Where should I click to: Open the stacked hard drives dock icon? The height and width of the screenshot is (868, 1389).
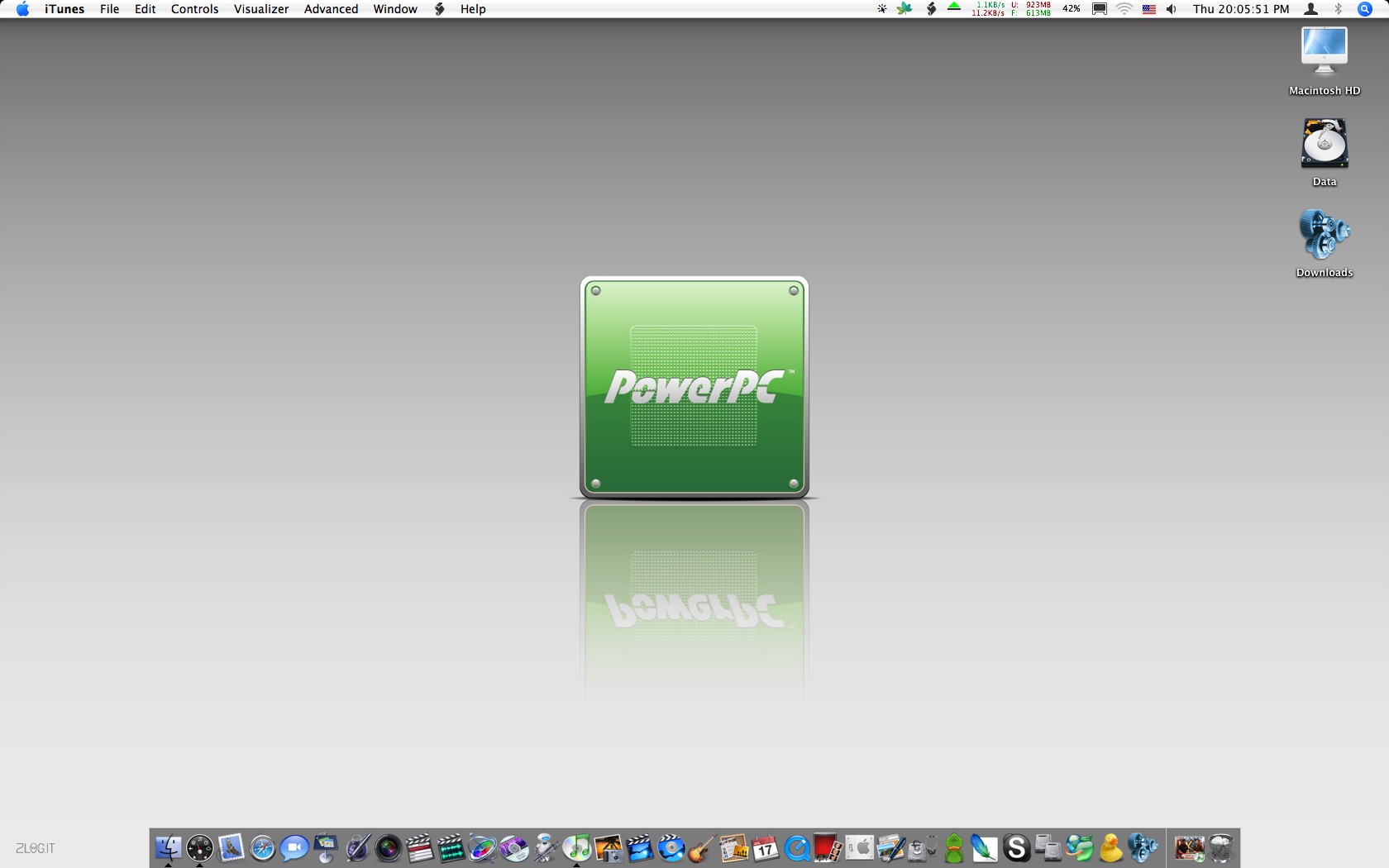tap(1048, 848)
